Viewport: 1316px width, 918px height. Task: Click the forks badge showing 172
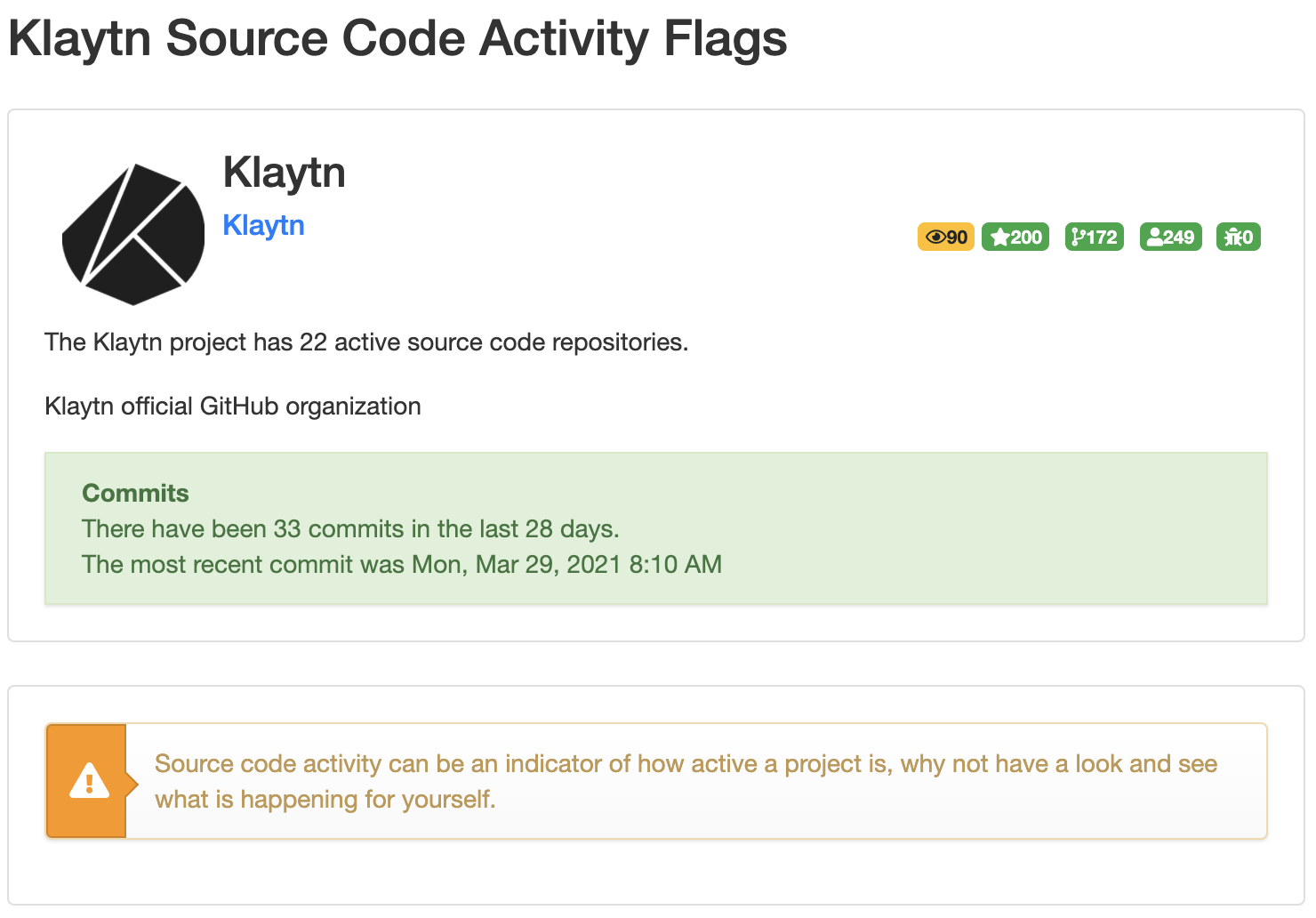[x=1095, y=237]
